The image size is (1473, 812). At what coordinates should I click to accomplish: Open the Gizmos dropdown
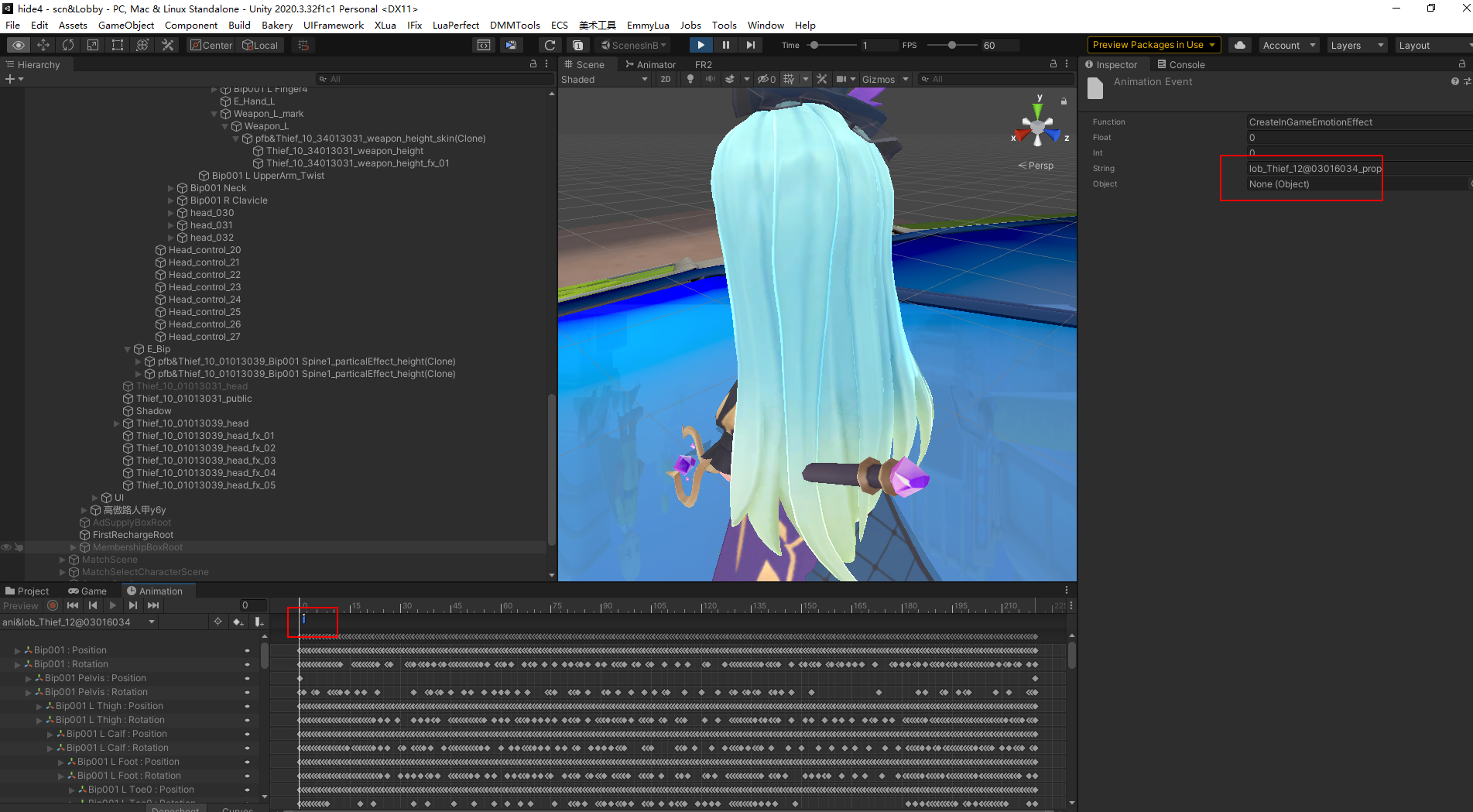point(885,79)
